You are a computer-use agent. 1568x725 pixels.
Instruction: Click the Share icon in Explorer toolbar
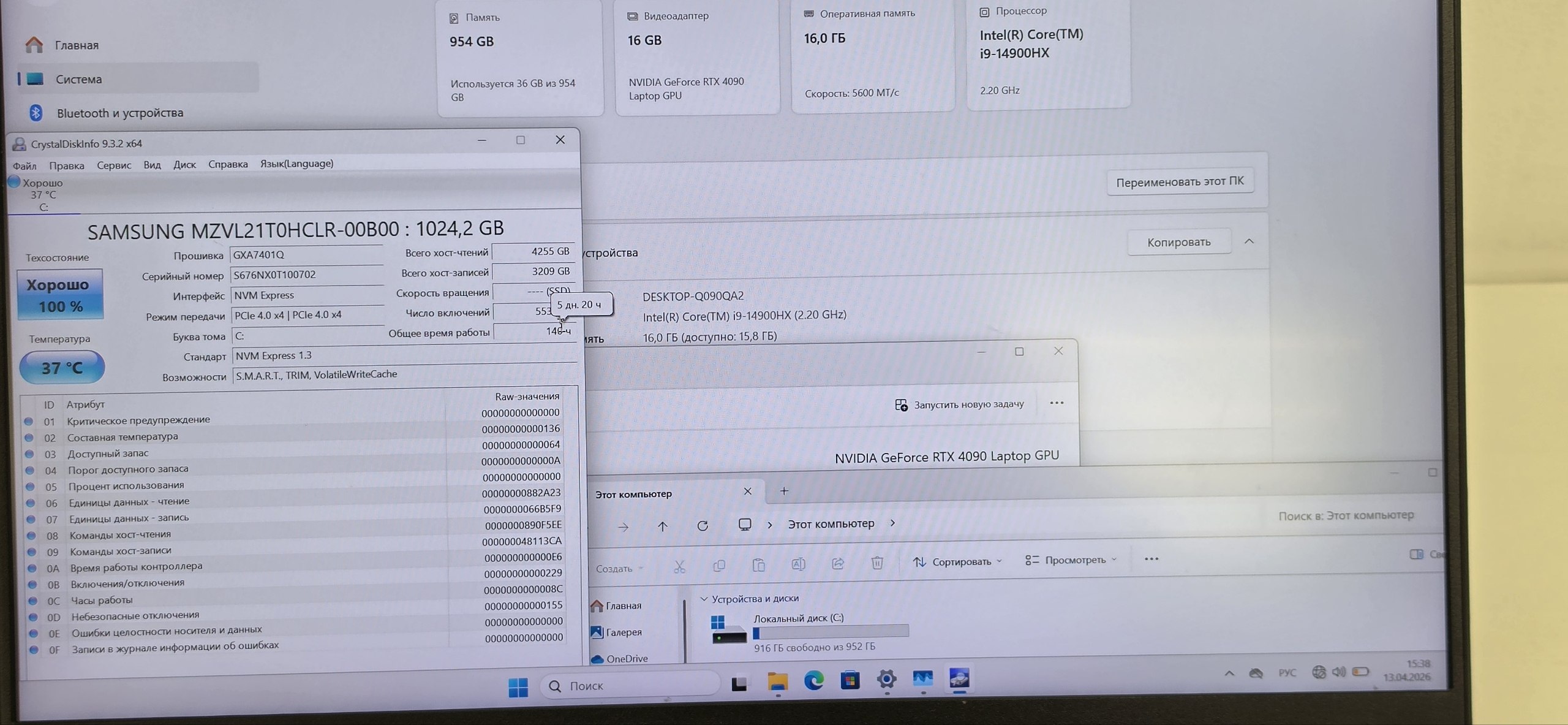coord(837,562)
